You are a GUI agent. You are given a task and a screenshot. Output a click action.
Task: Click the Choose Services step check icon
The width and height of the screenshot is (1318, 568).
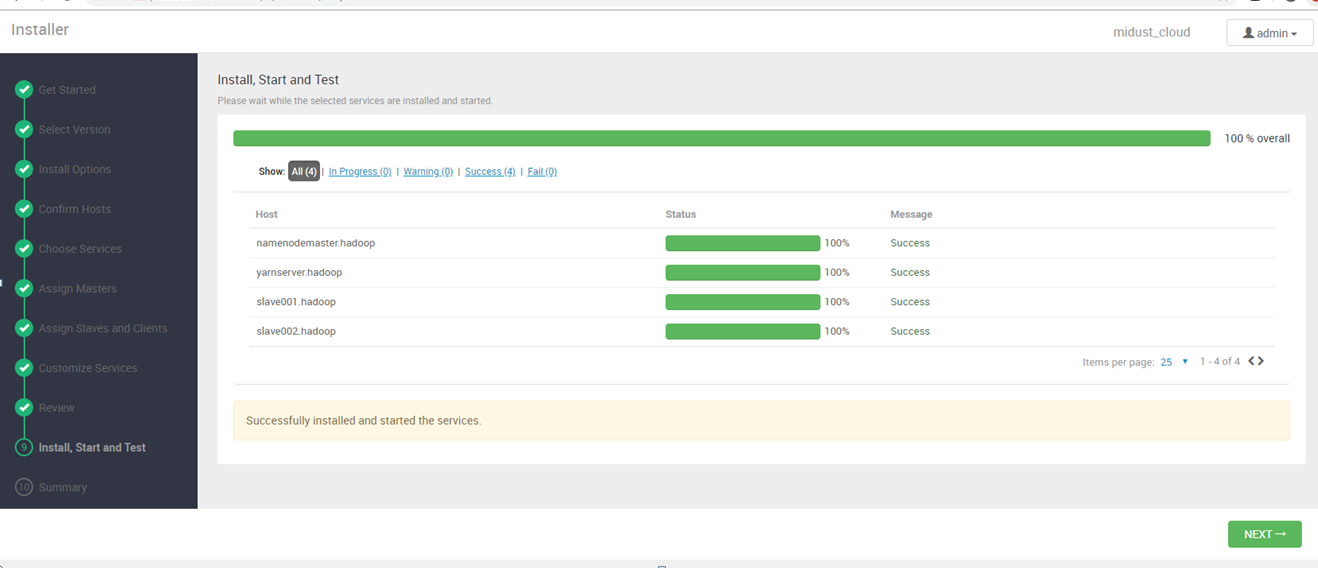pyautogui.click(x=24, y=249)
